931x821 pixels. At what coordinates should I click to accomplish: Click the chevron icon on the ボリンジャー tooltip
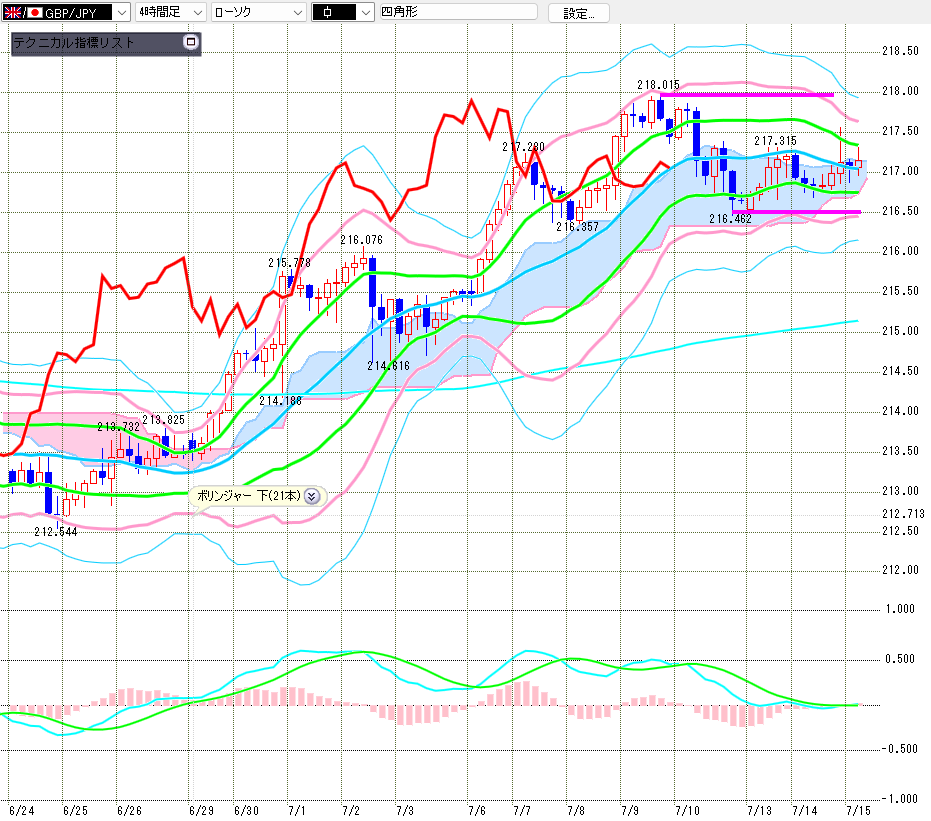[312, 496]
